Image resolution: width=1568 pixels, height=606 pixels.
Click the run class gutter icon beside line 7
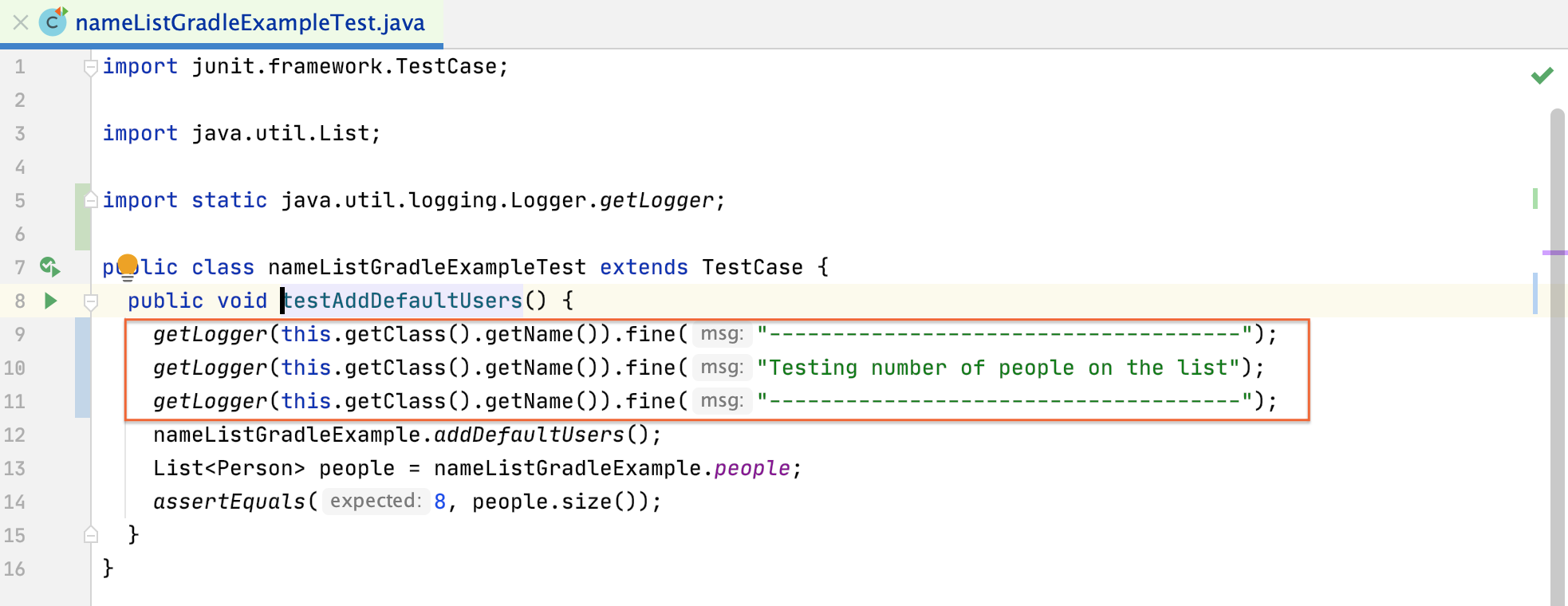tap(50, 267)
